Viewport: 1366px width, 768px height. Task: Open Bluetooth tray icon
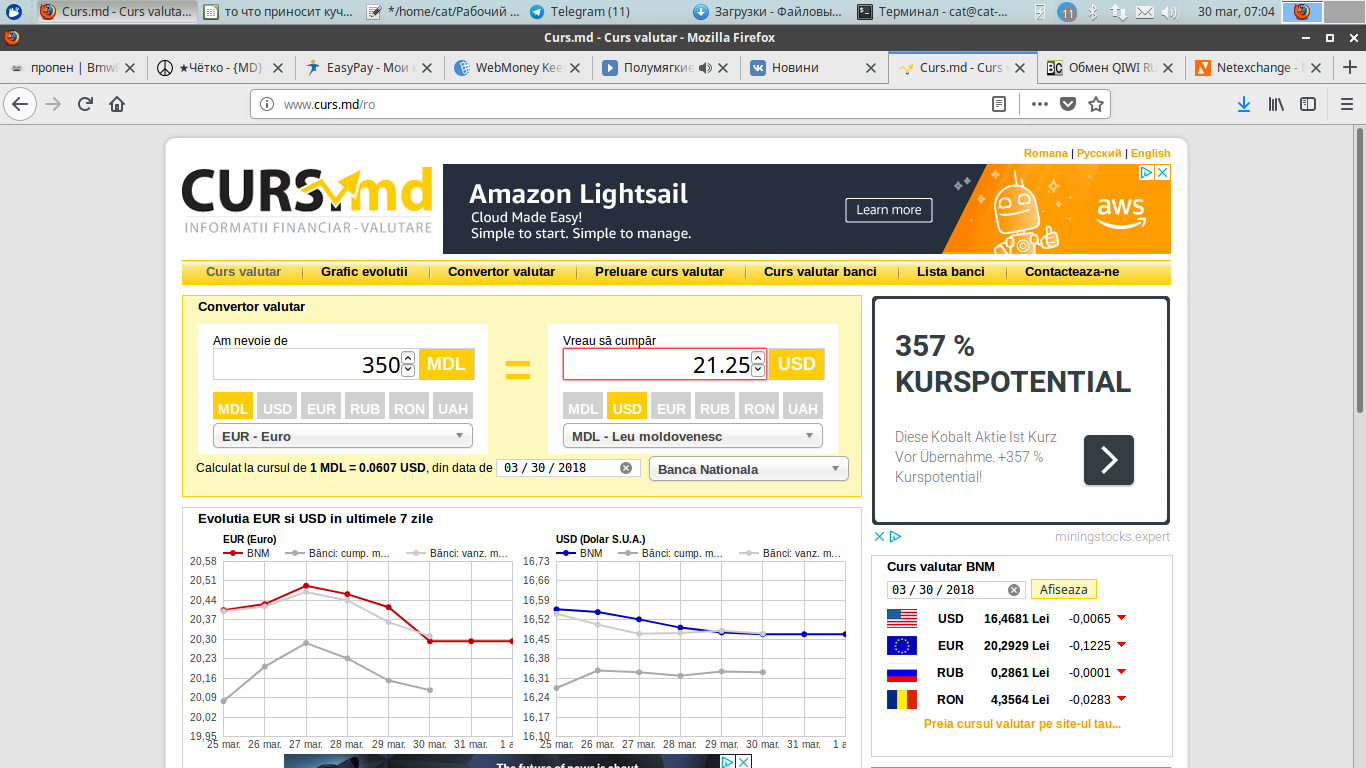(1093, 12)
